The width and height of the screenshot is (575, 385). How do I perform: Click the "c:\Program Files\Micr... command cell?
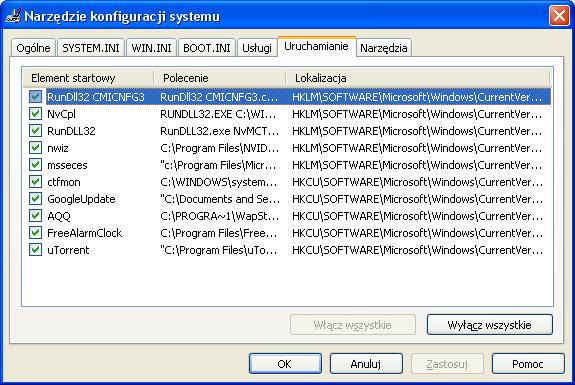(x=218, y=165)
